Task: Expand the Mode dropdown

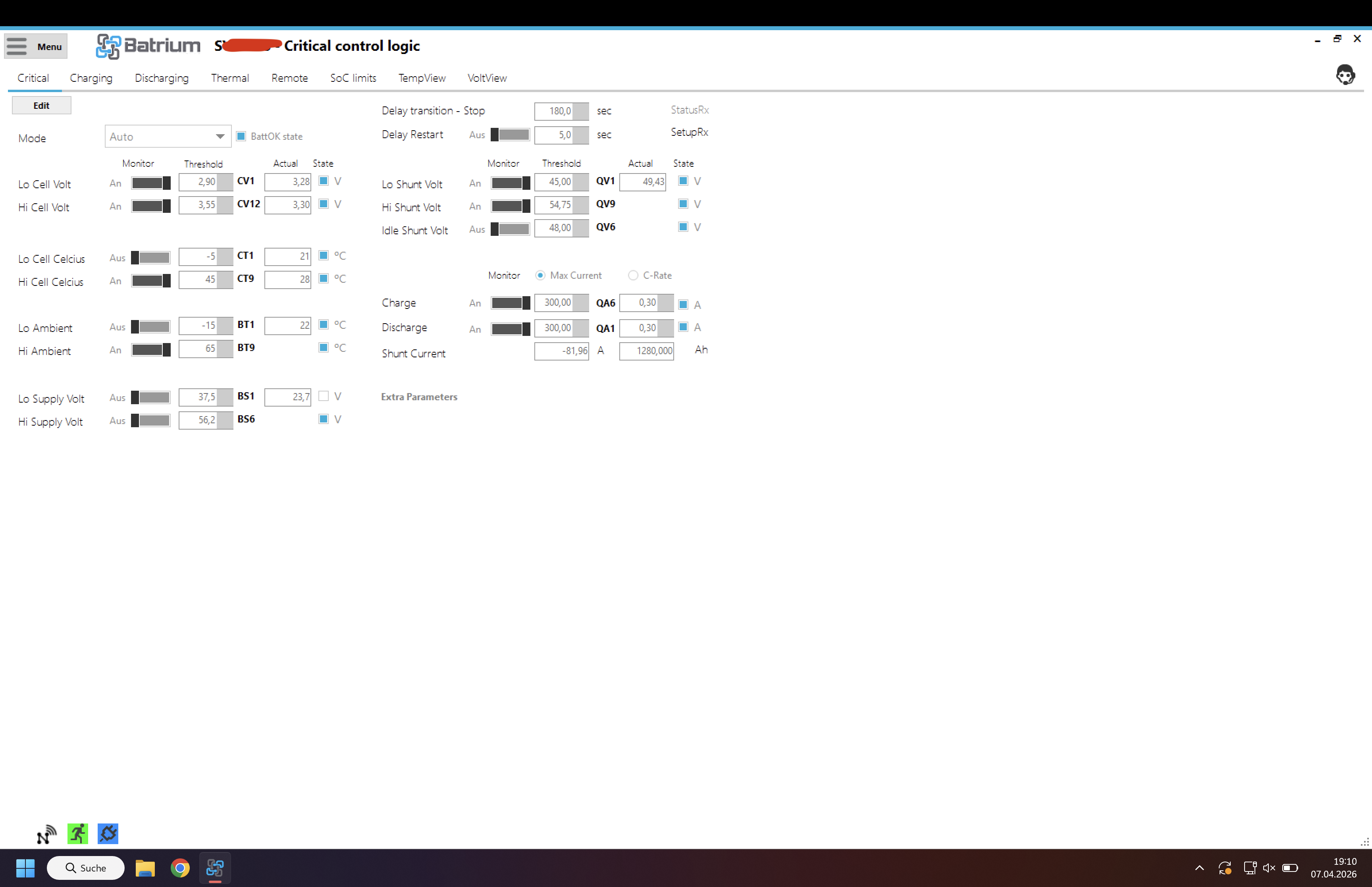Action: point(220,137)
